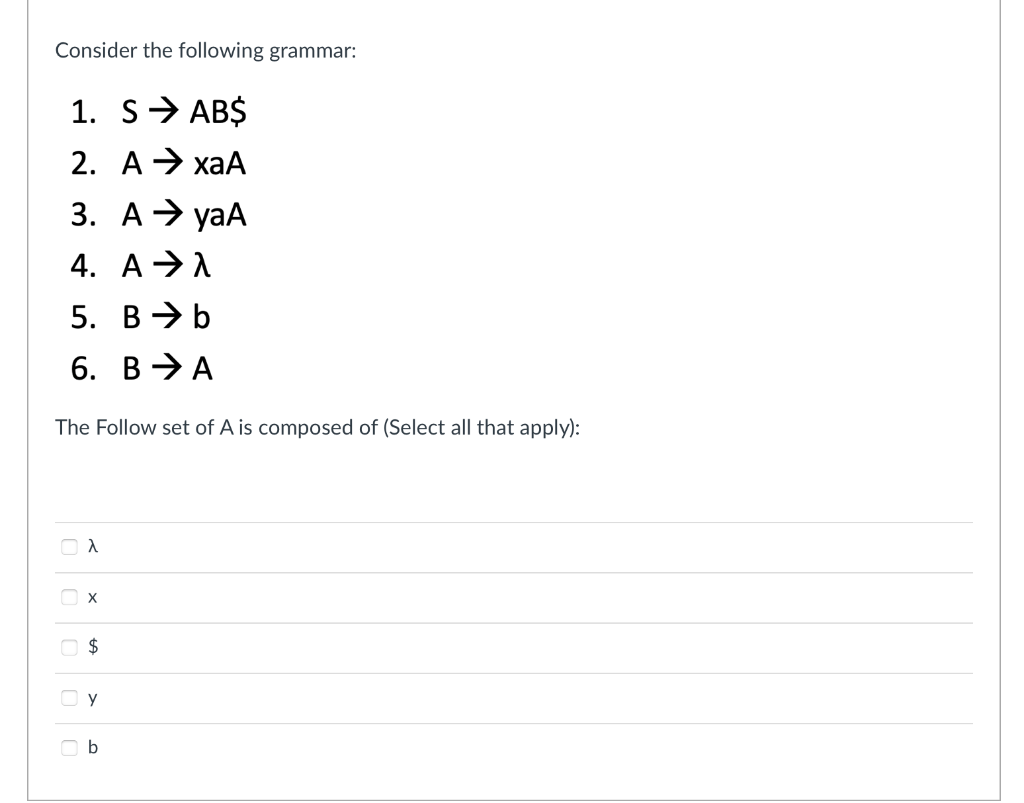Click the divider above answer options
The image size is (1024, 803).
[515, 521]
